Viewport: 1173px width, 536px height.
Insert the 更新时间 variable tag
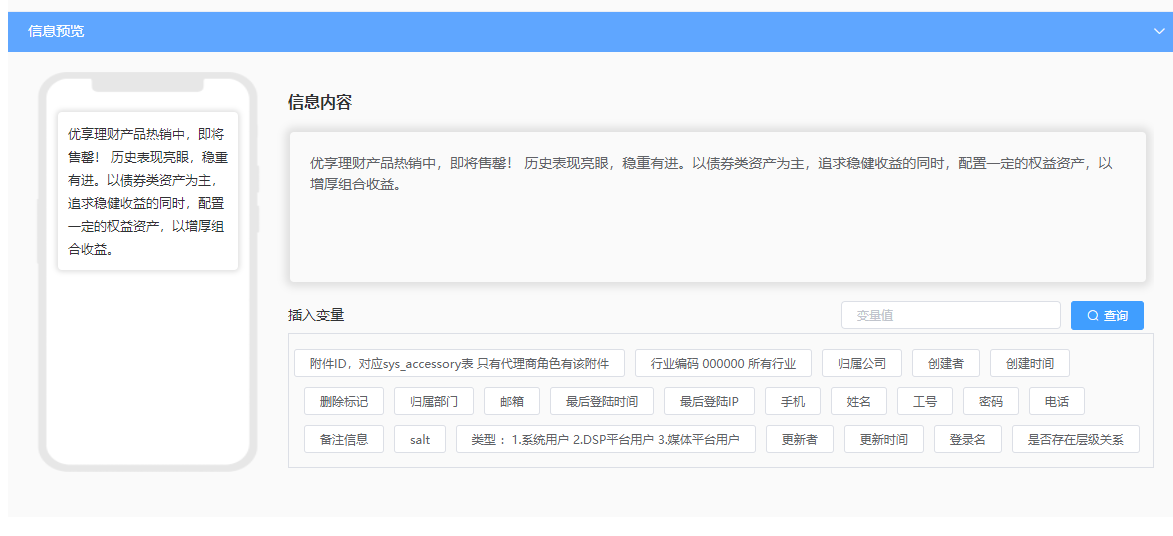point(883,439)
